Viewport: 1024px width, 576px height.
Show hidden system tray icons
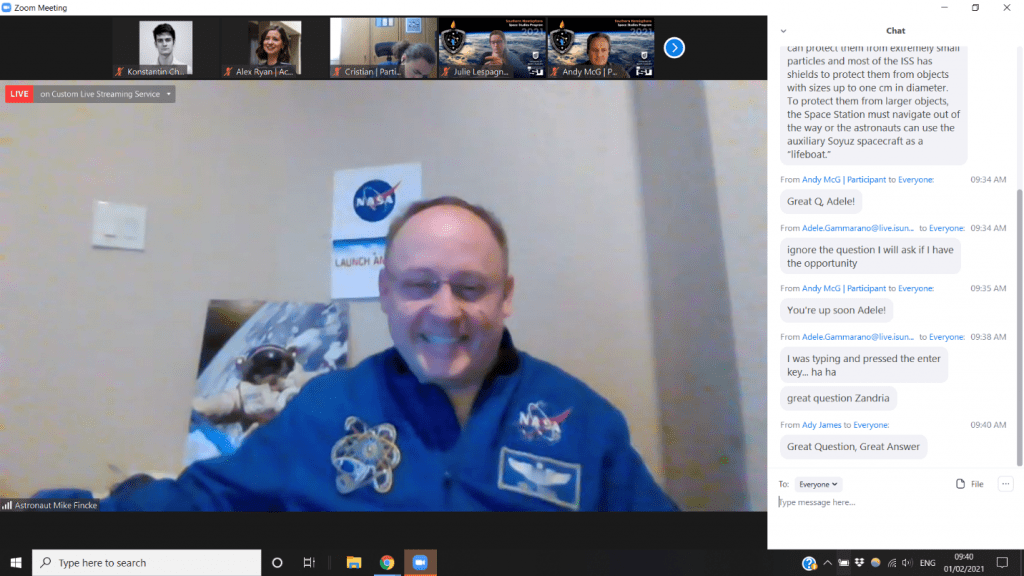(x=828, y=562)
